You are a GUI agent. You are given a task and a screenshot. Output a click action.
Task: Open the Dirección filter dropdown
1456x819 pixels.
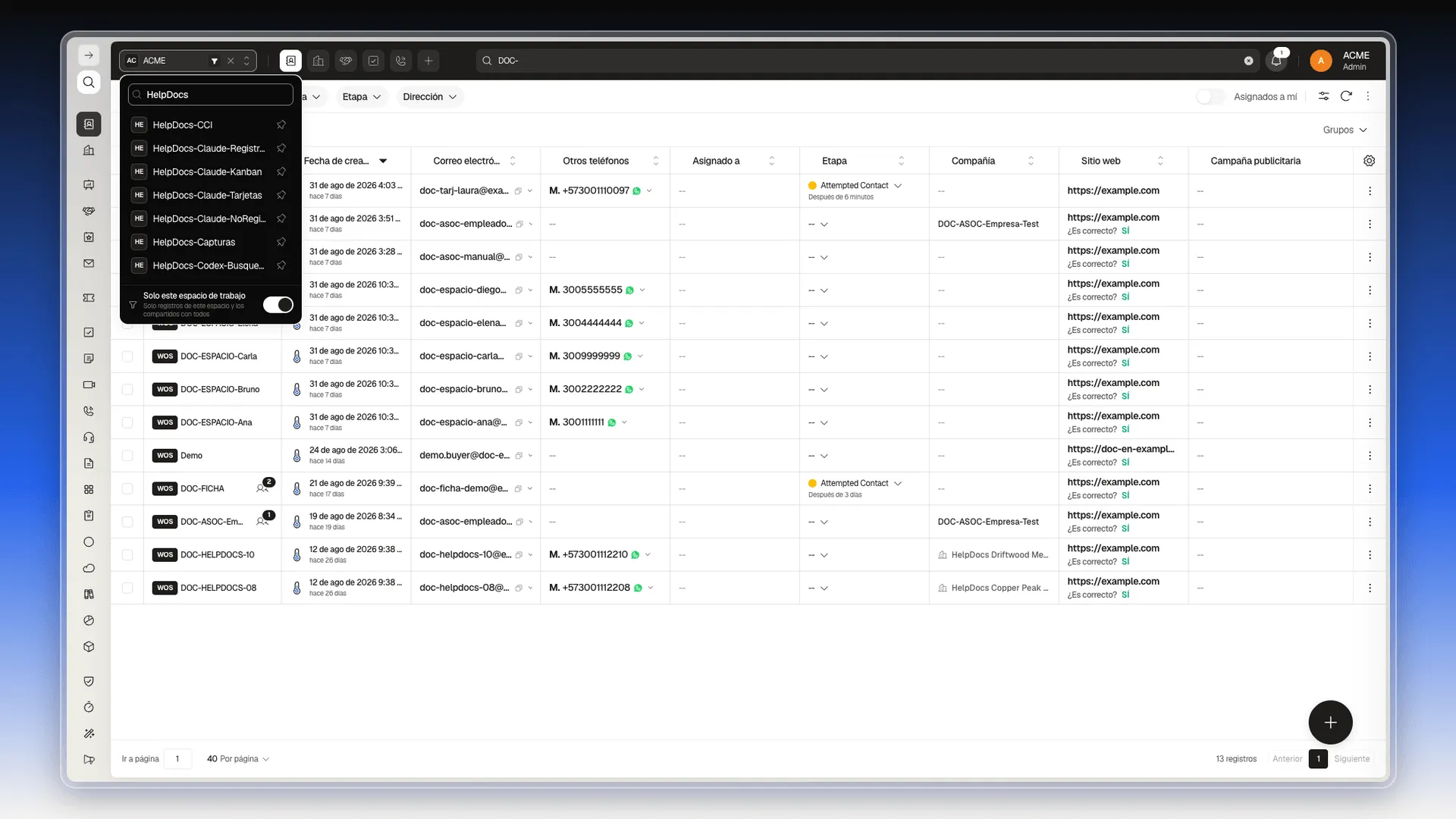430,96
